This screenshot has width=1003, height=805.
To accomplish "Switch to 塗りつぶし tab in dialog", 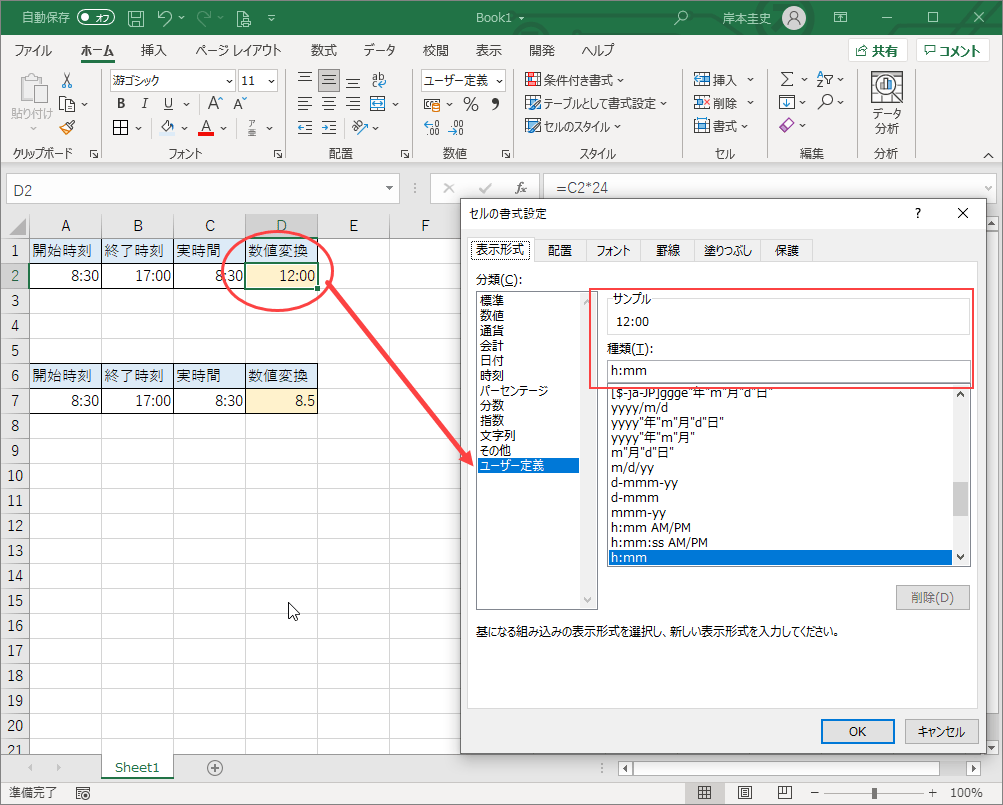I will pos(728,250).
